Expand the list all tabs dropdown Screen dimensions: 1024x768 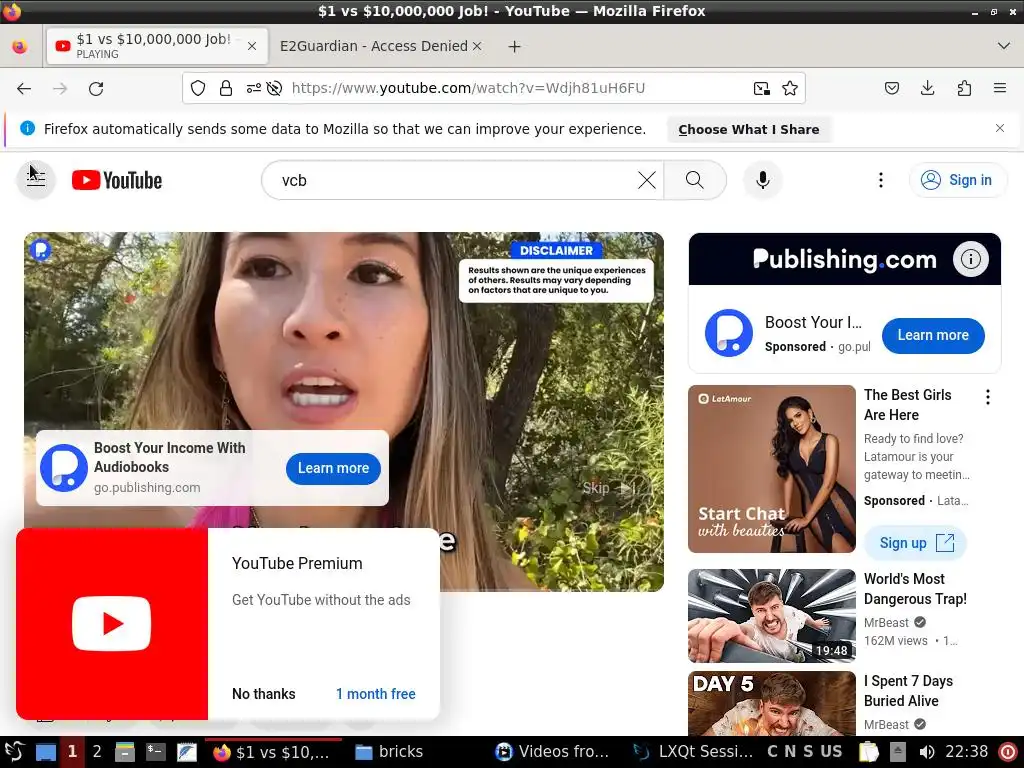1004,46
